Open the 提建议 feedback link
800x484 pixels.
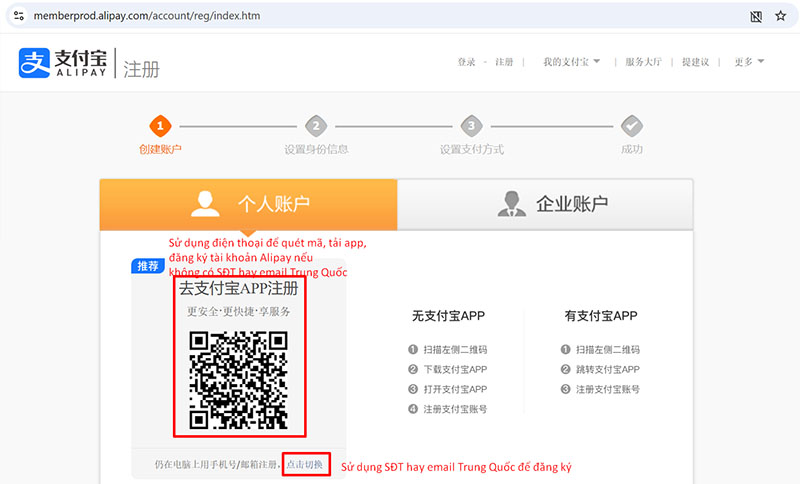[x=695, y=62]
